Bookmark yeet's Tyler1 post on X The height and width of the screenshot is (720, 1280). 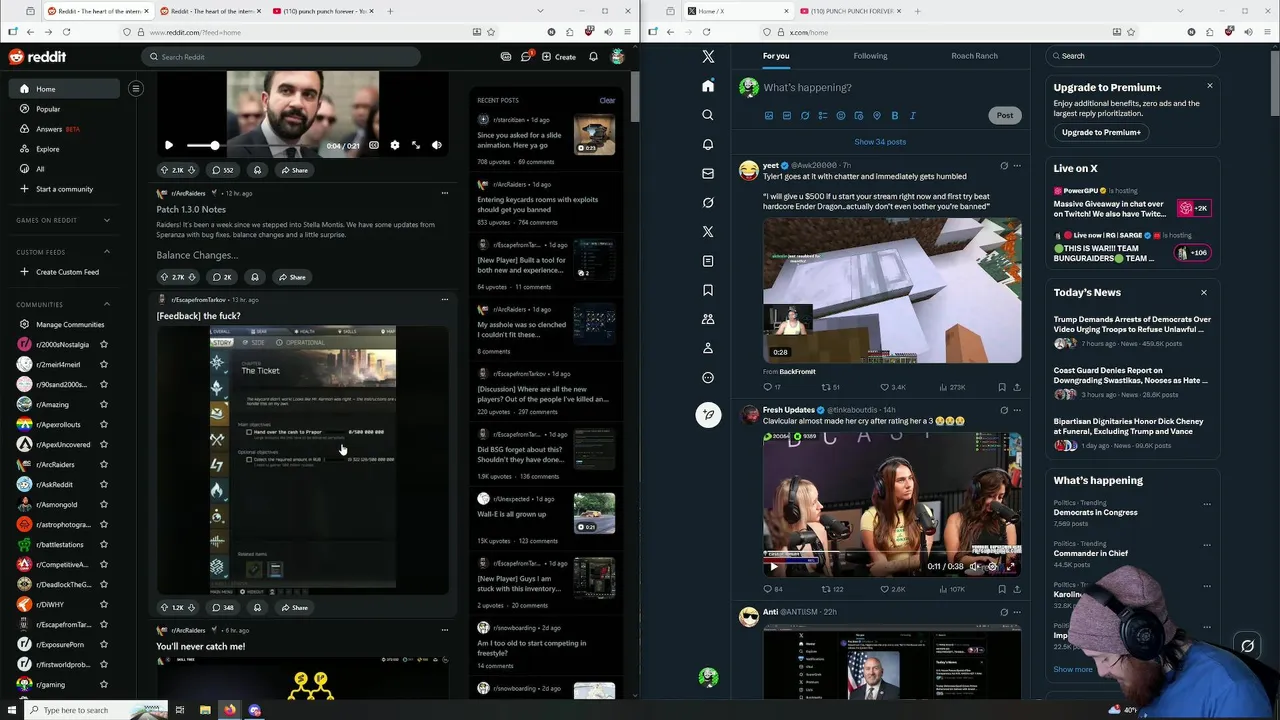click(x=1001, y=387)
